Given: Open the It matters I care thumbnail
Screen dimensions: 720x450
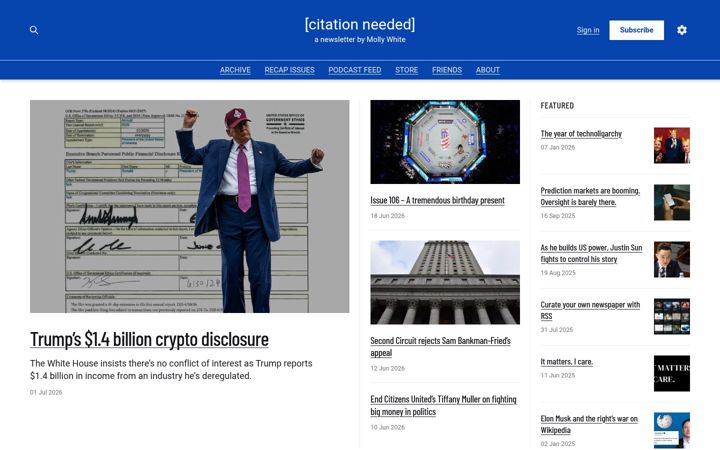Looking at the screenshot, I should coord(672,373).
